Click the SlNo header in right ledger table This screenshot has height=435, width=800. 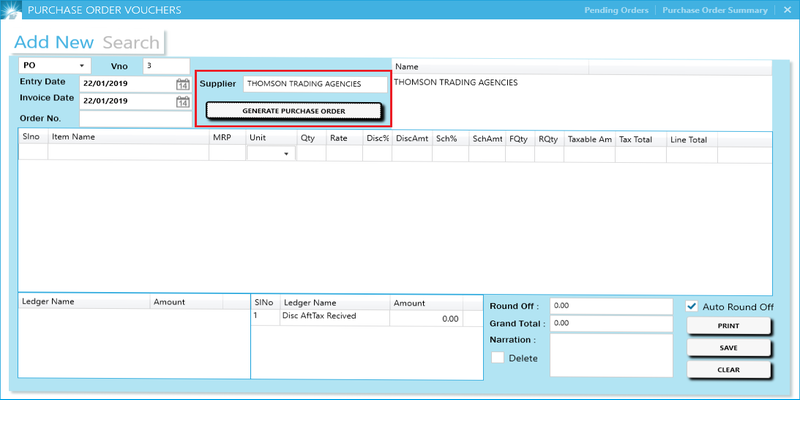pyautogui.click(x=265, y=302)
